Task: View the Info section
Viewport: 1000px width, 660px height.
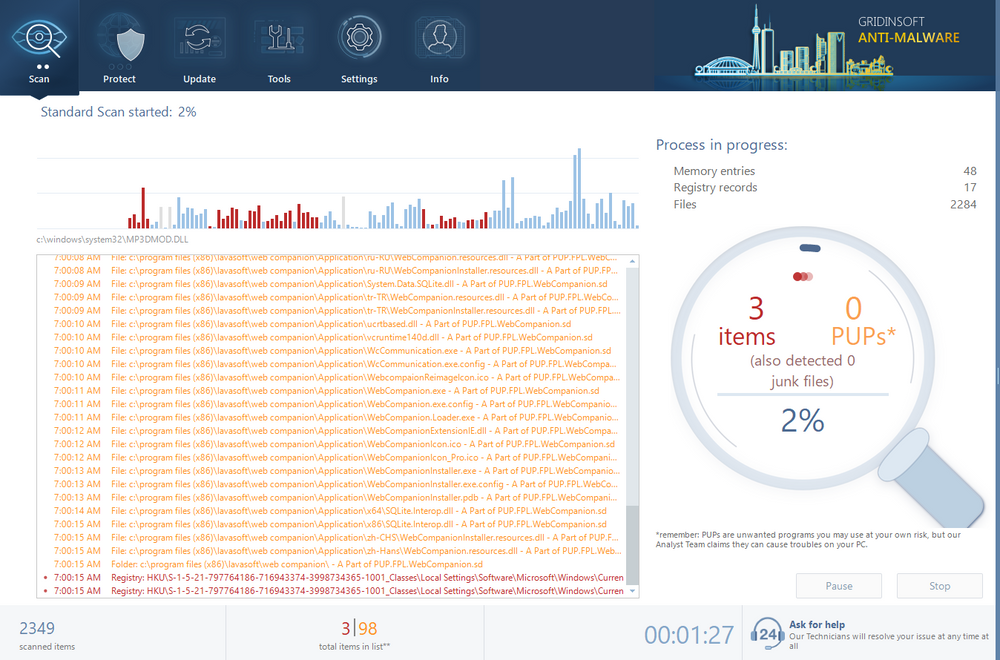Action: pos(439,47)
